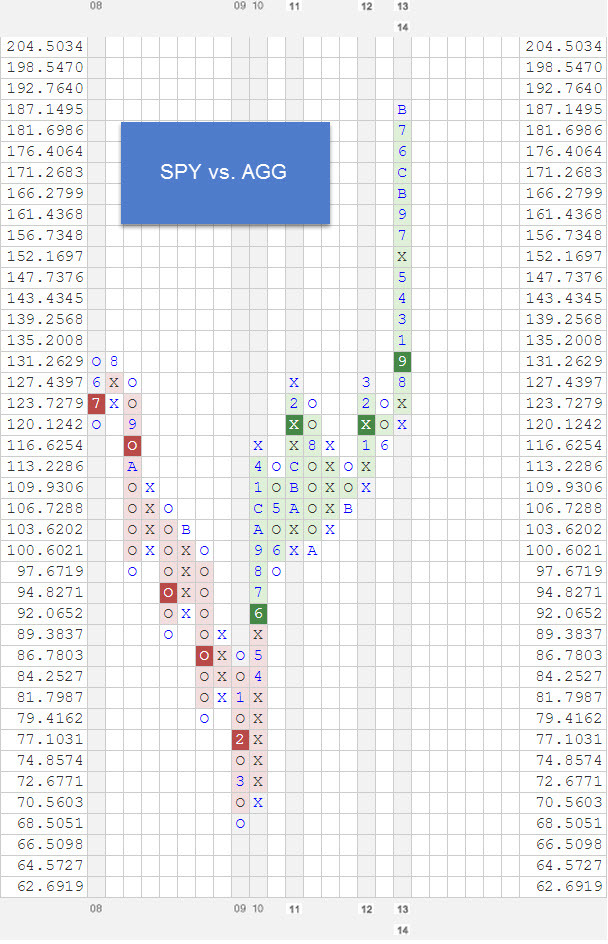Click the 8 cell in row 131.2629

click(x=114, y=361)
